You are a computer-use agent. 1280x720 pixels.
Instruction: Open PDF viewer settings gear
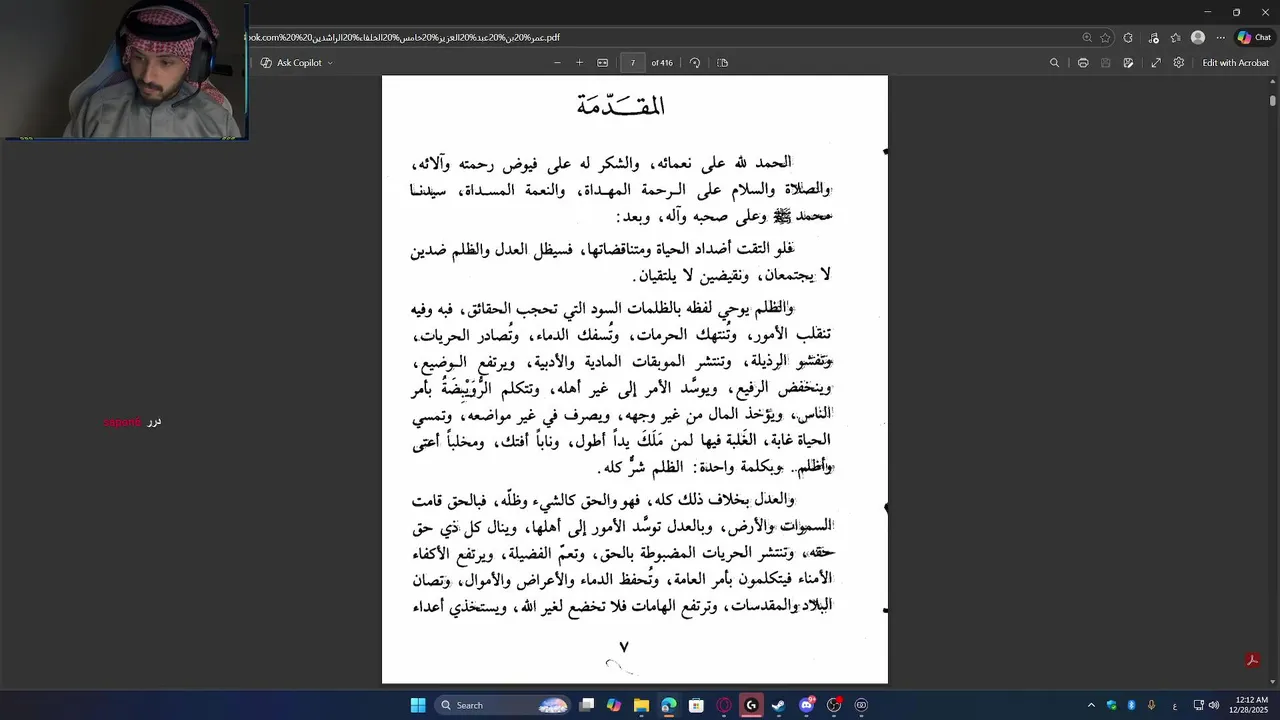1179,63
